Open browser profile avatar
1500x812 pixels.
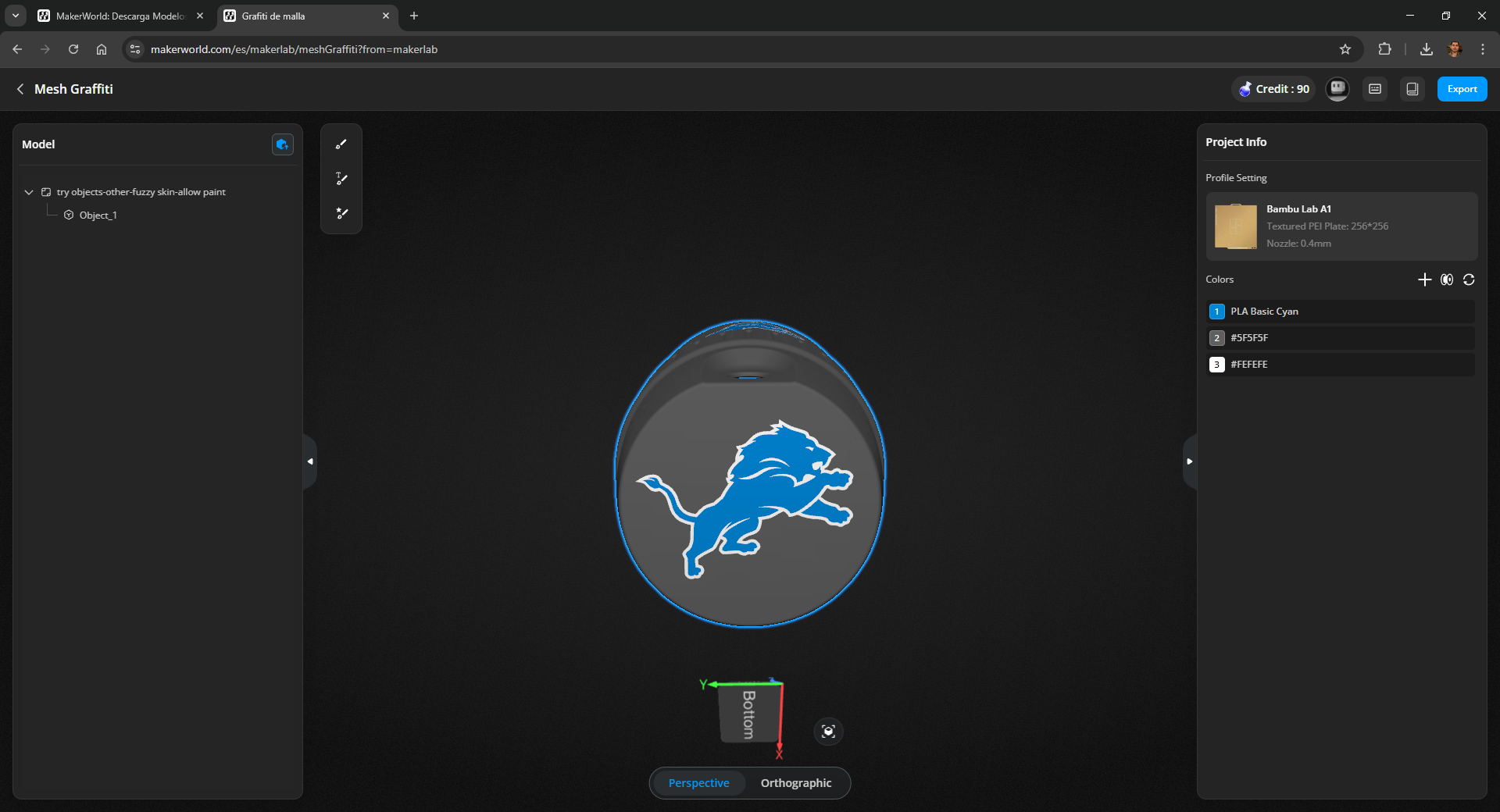(x=1455, y=49)
